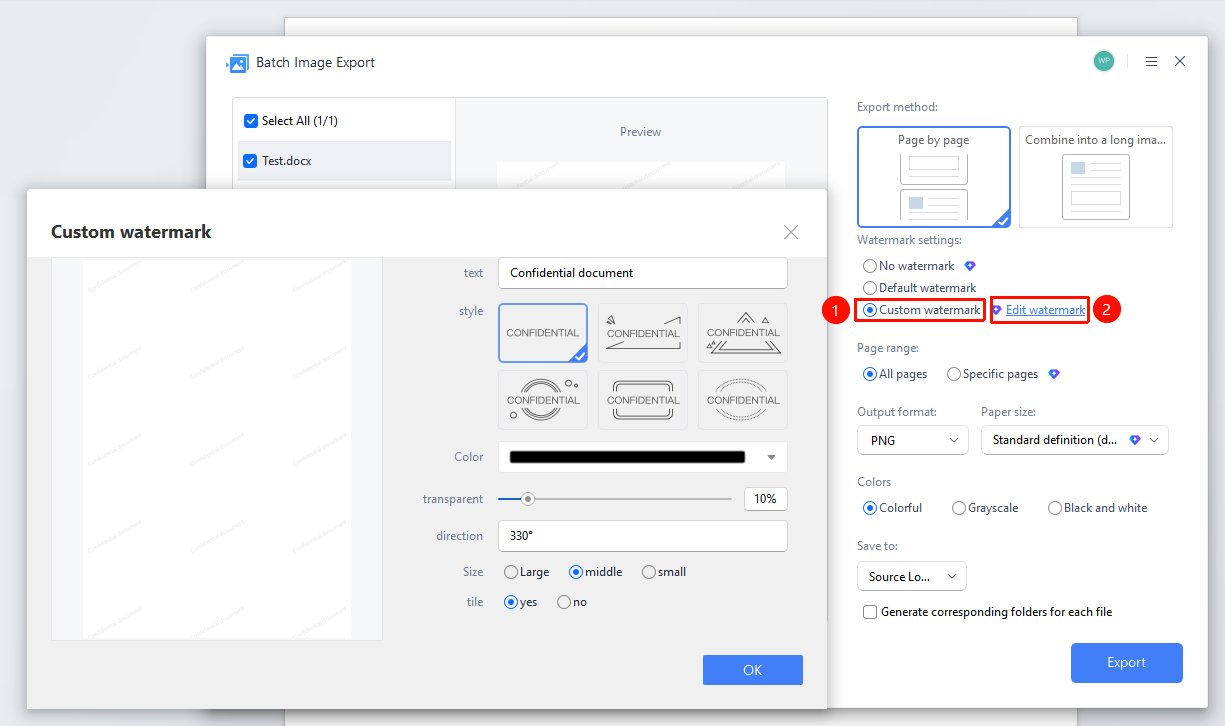Open the WP user avatar
The height and width of the screenshot is (726, 1225).
pyautogui.click(x=1104, y=61)
